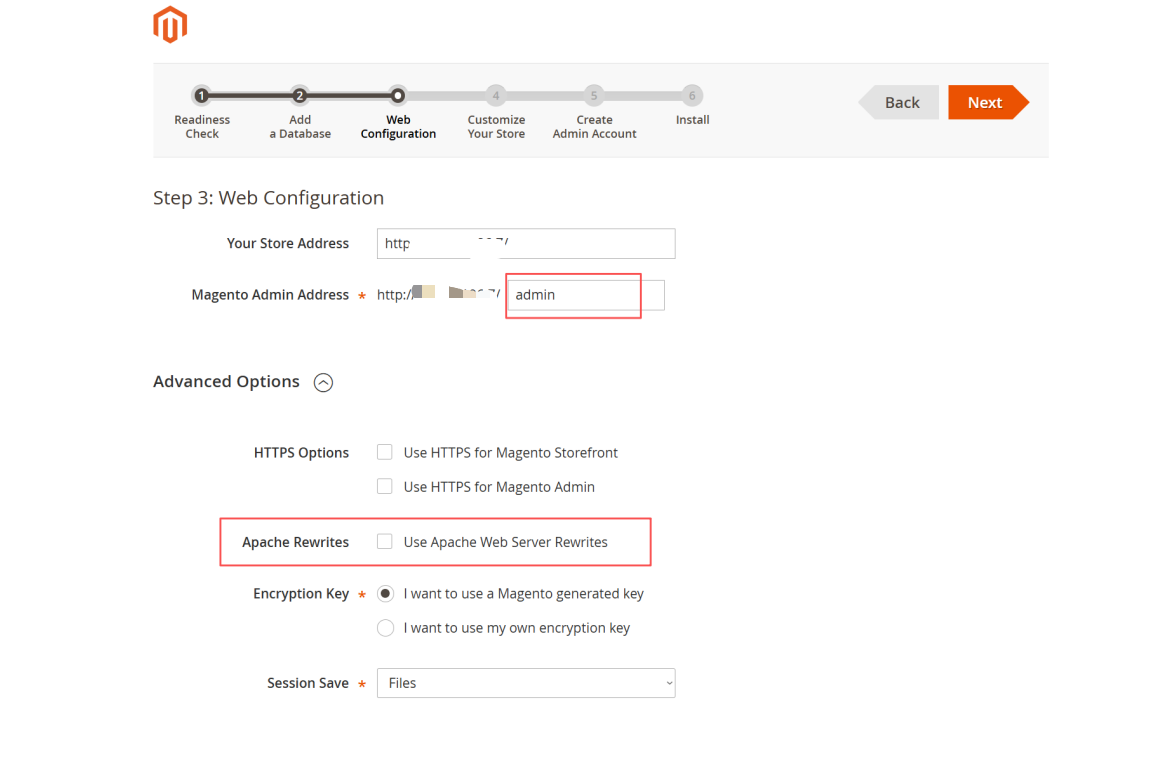Check Use Apache Web Server Rewrites
The image size is (1170, 759).
pyautogui.click(x=384, y=542)
